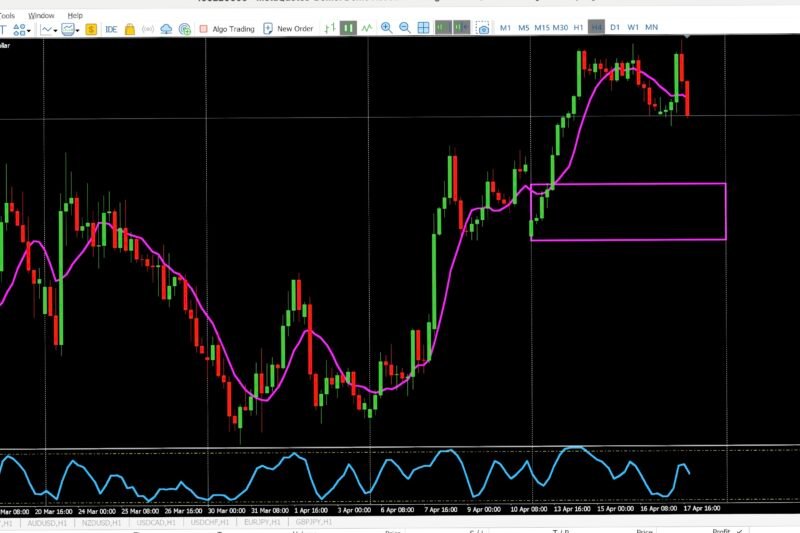
Task: Click the '10 Apr 08:00' time axis label
Action: point(529,509)
